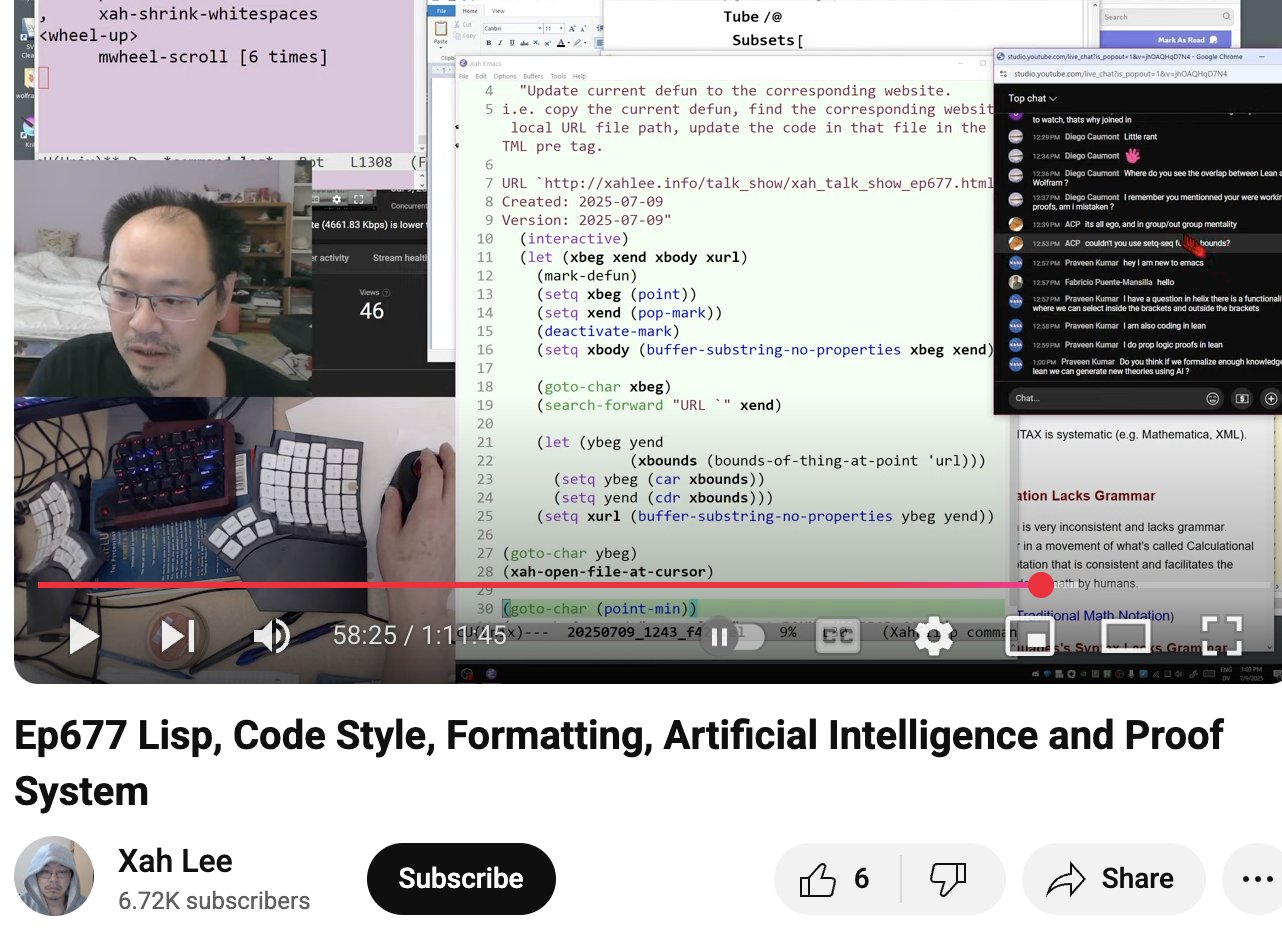The height and width of the screenshot is (940, 1282).
Task: Open the Buffers menu in Xah Emacs
Action: (x=533, y=76)
